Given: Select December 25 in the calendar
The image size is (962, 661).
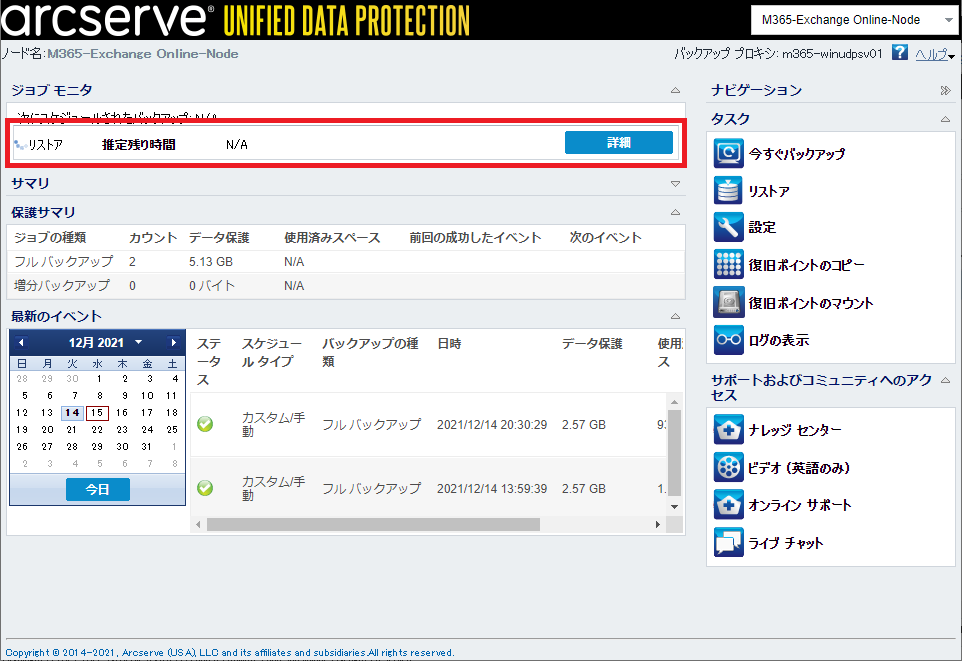Looking at the screenshot, I should 172,430.
